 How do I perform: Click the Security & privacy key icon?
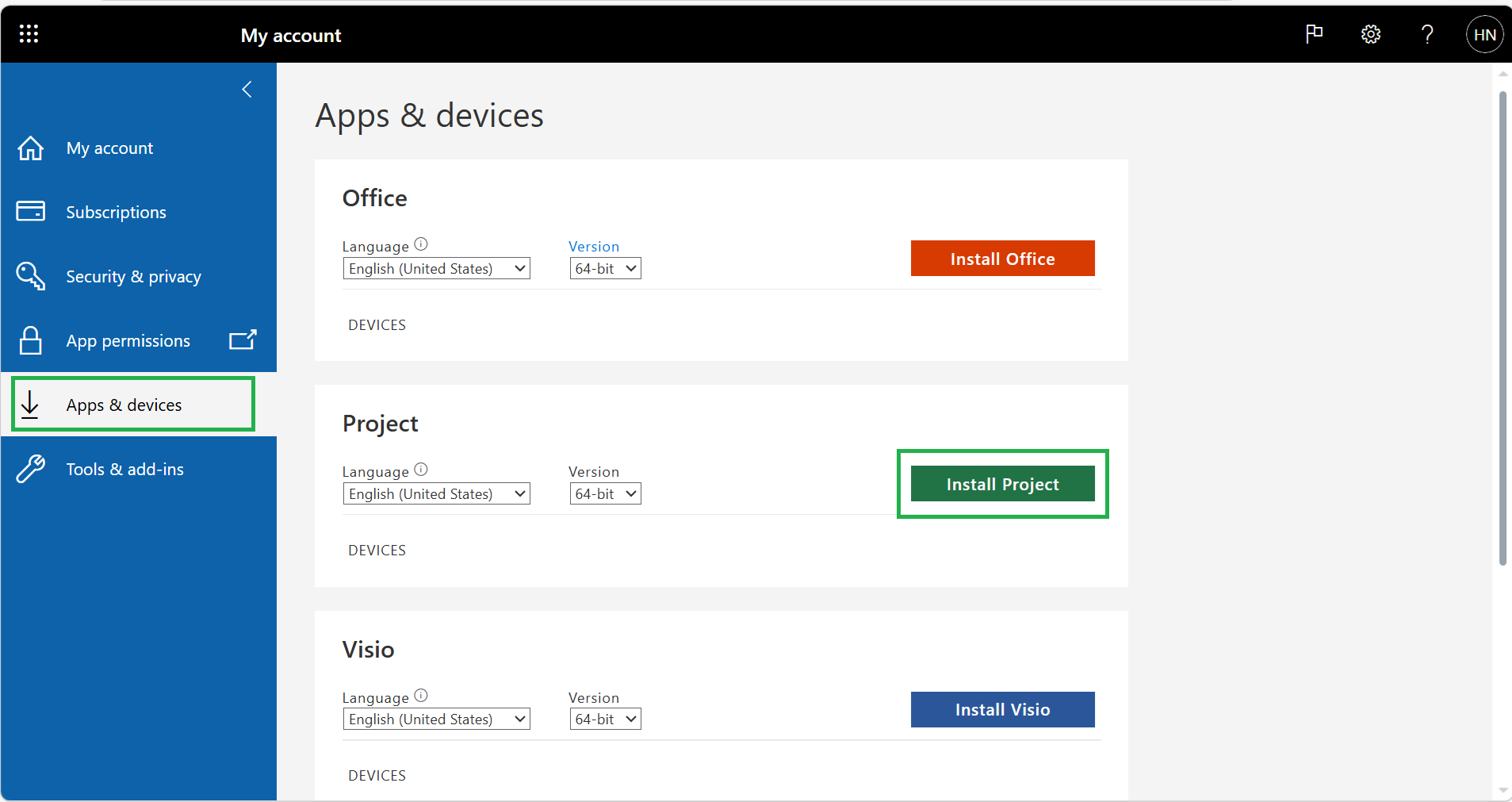(31, 276)
